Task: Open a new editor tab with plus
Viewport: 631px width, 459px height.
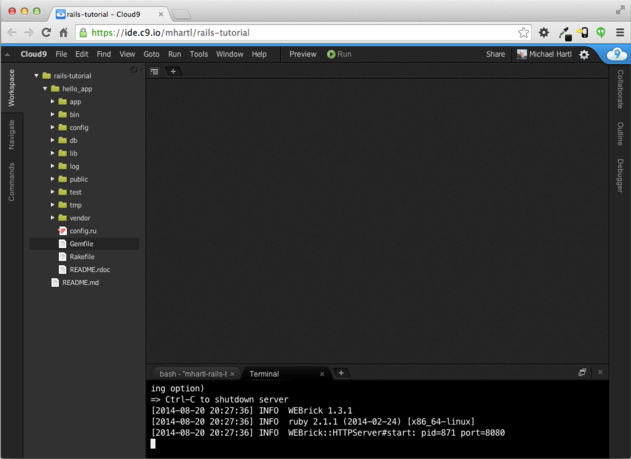Action: 173,72
